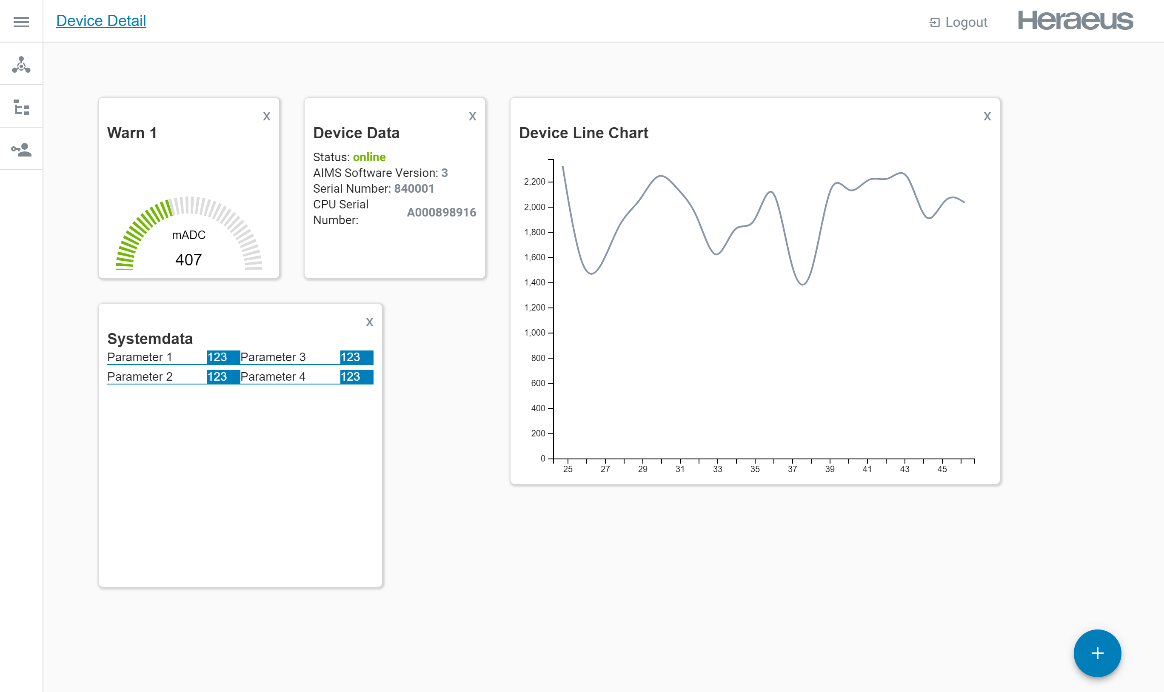1164x692 pixels.
Task: Click the network hub sidebar icon
Action: tap(21, 65)
